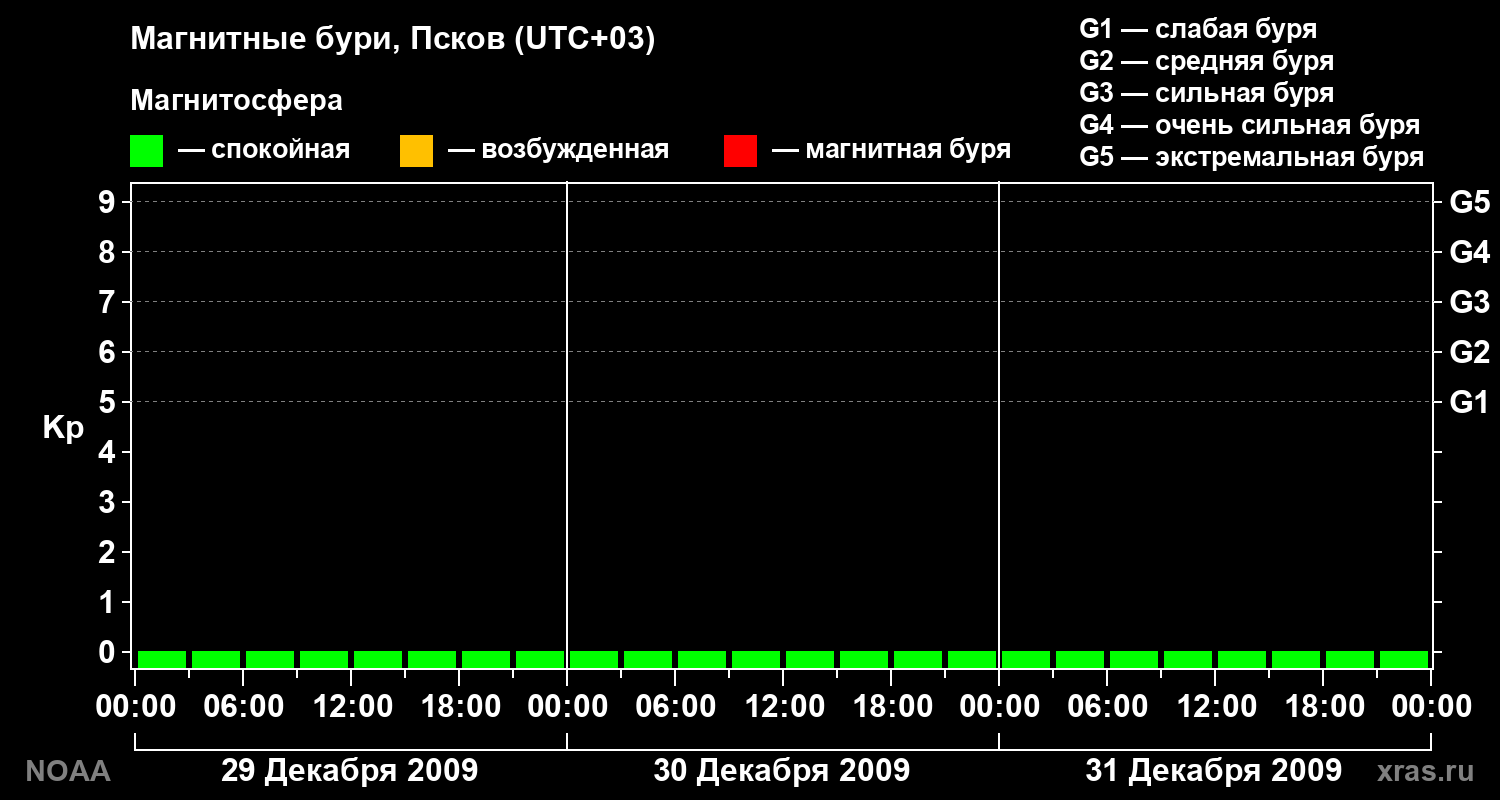Viewport: 1500px width, 800px height.
Task: Click the Kp axis label
Action: [x=63, y=429]
